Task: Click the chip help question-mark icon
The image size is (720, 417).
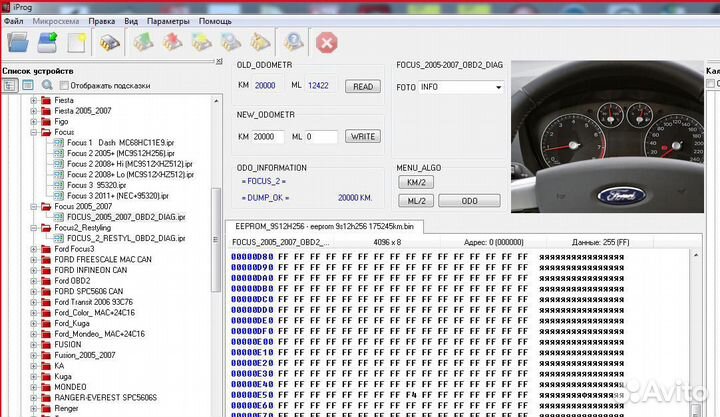Action: tap(293, 42)
